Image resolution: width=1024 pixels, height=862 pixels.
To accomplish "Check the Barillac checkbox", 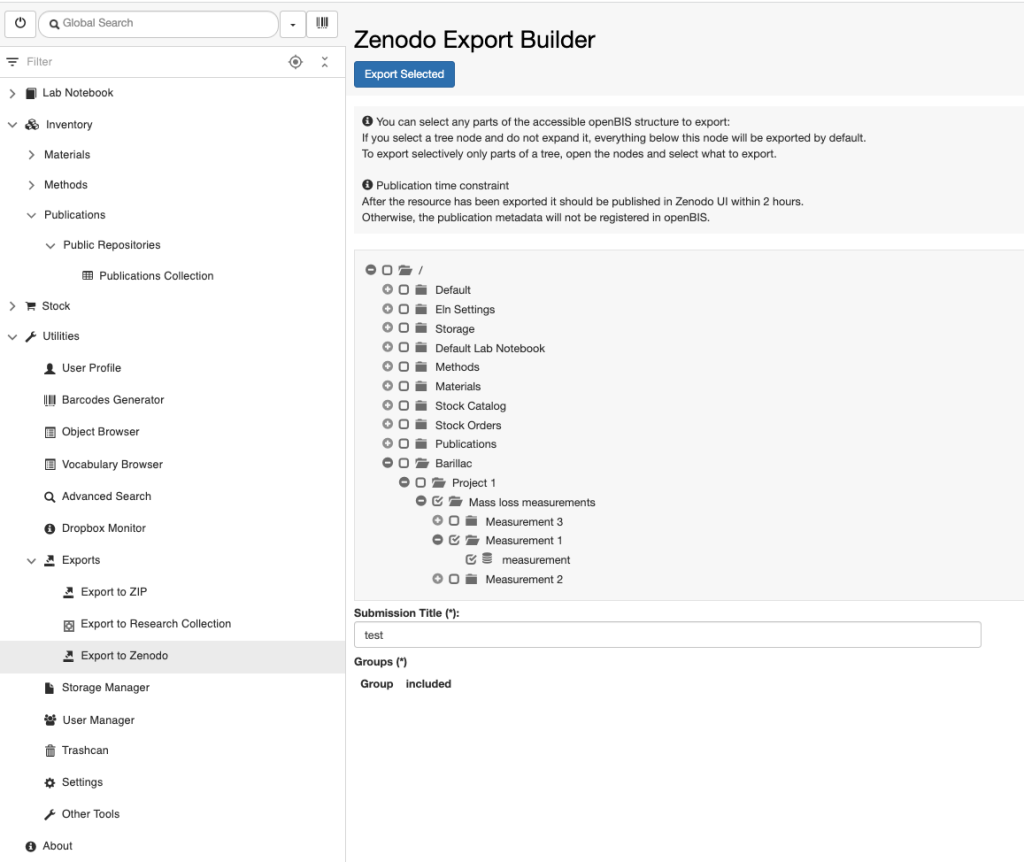I will tap(404, 464).
